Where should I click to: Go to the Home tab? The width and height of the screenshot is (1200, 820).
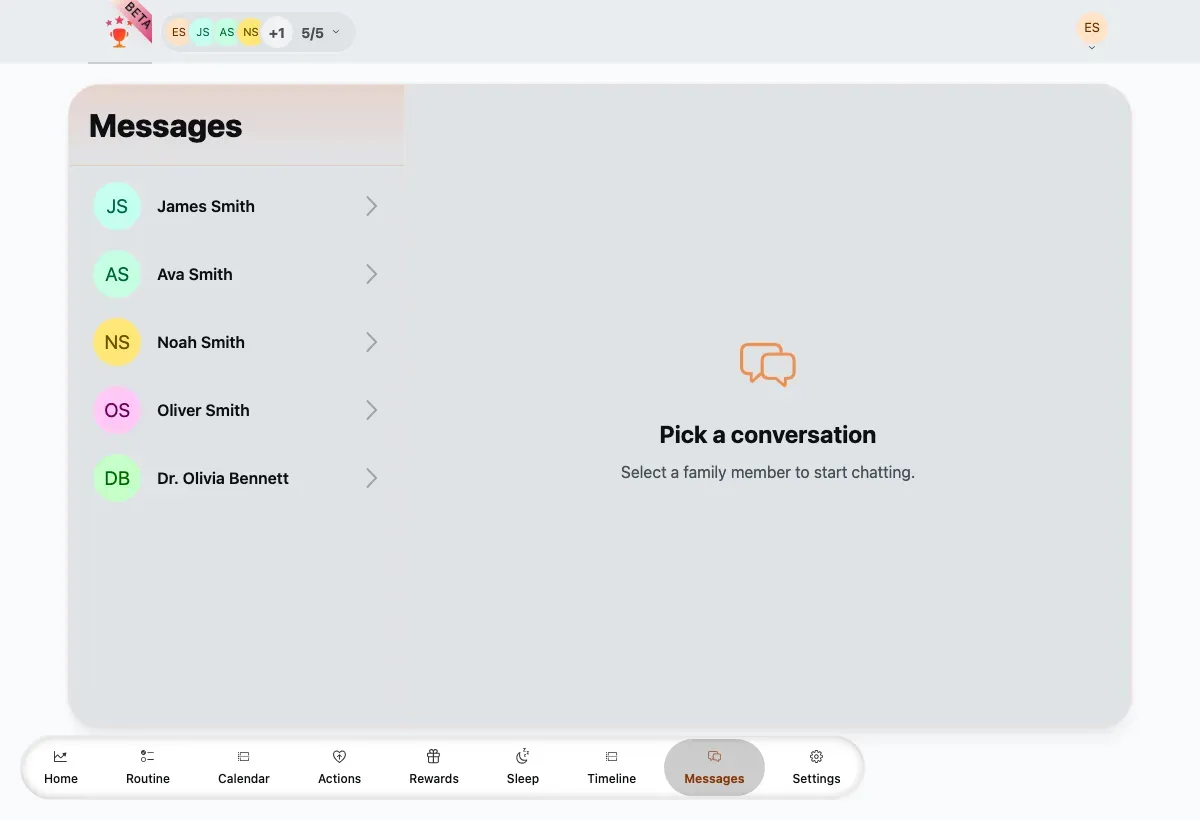61,767
